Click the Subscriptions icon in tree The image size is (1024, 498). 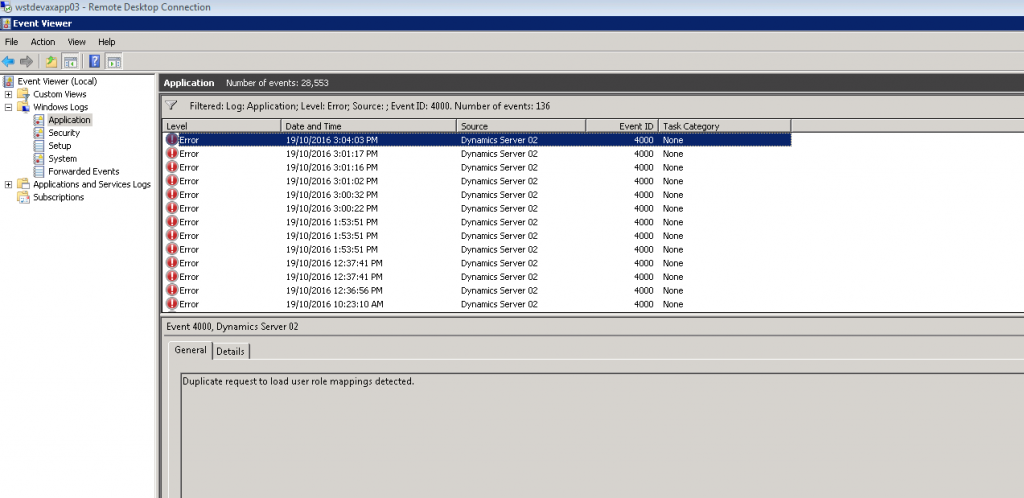coord(24,197)
